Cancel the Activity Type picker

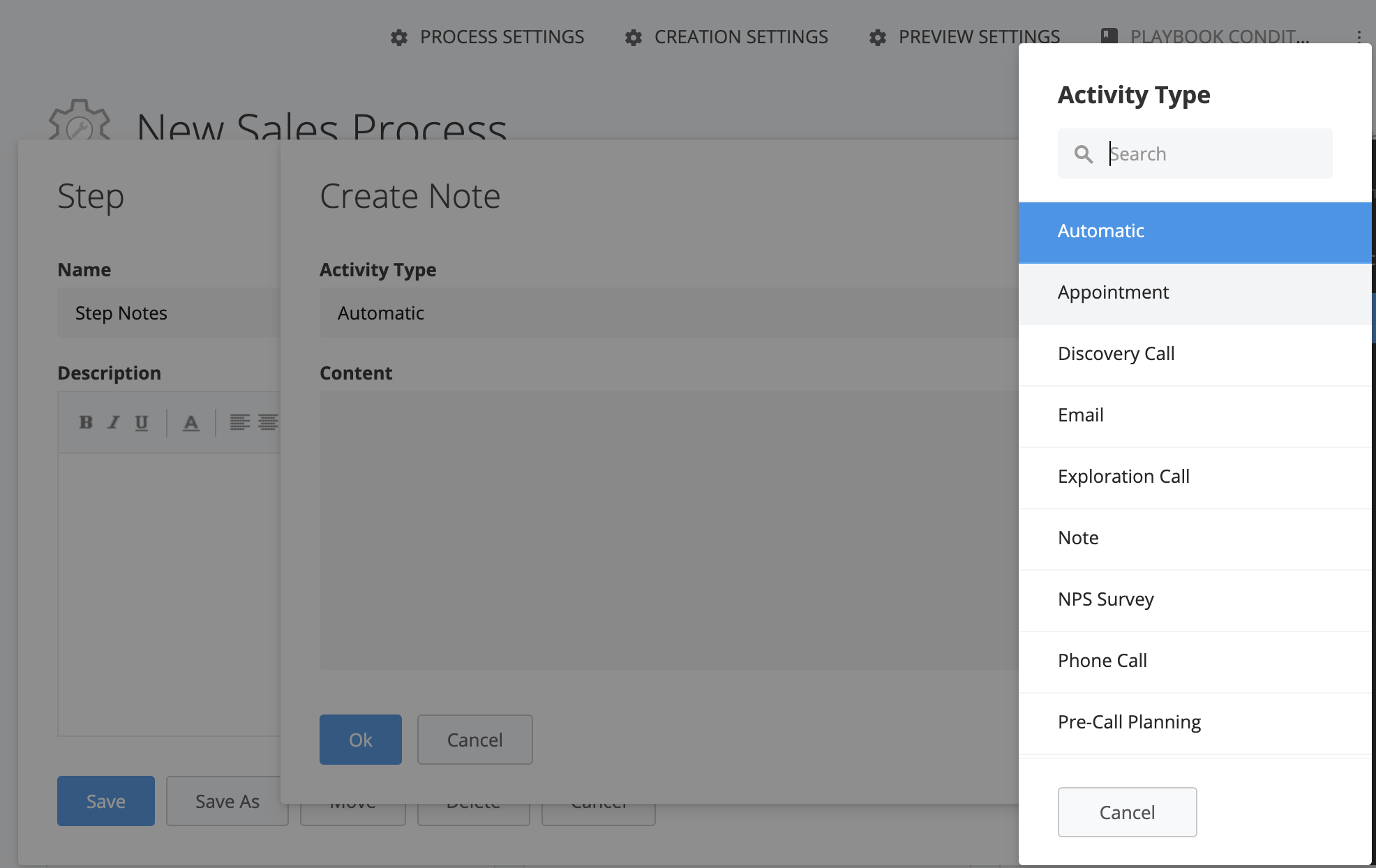pyautogui.click(x=1127, y=812)
